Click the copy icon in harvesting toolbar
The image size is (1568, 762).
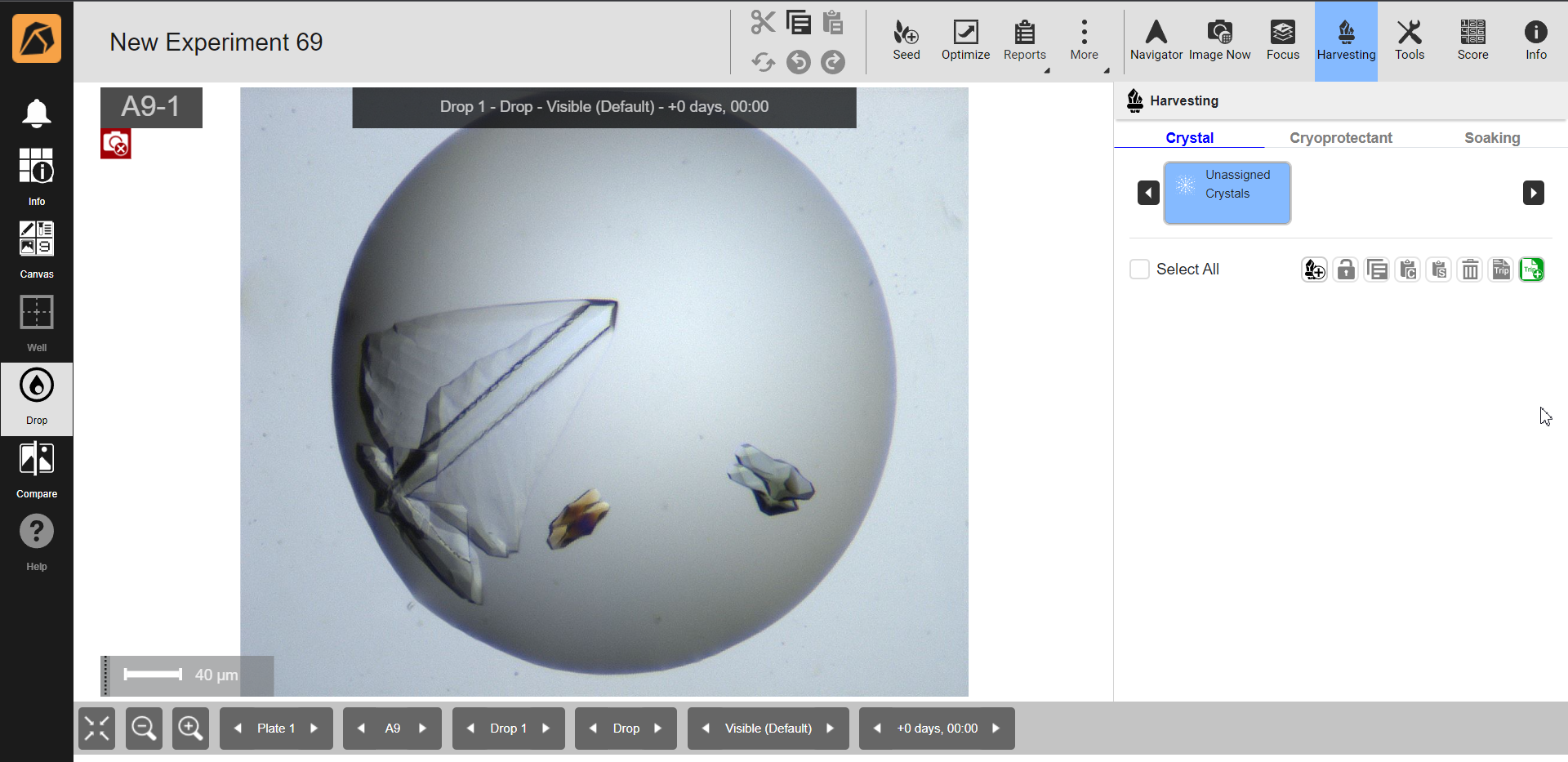pyautogui.click(x=1376, y=270)
